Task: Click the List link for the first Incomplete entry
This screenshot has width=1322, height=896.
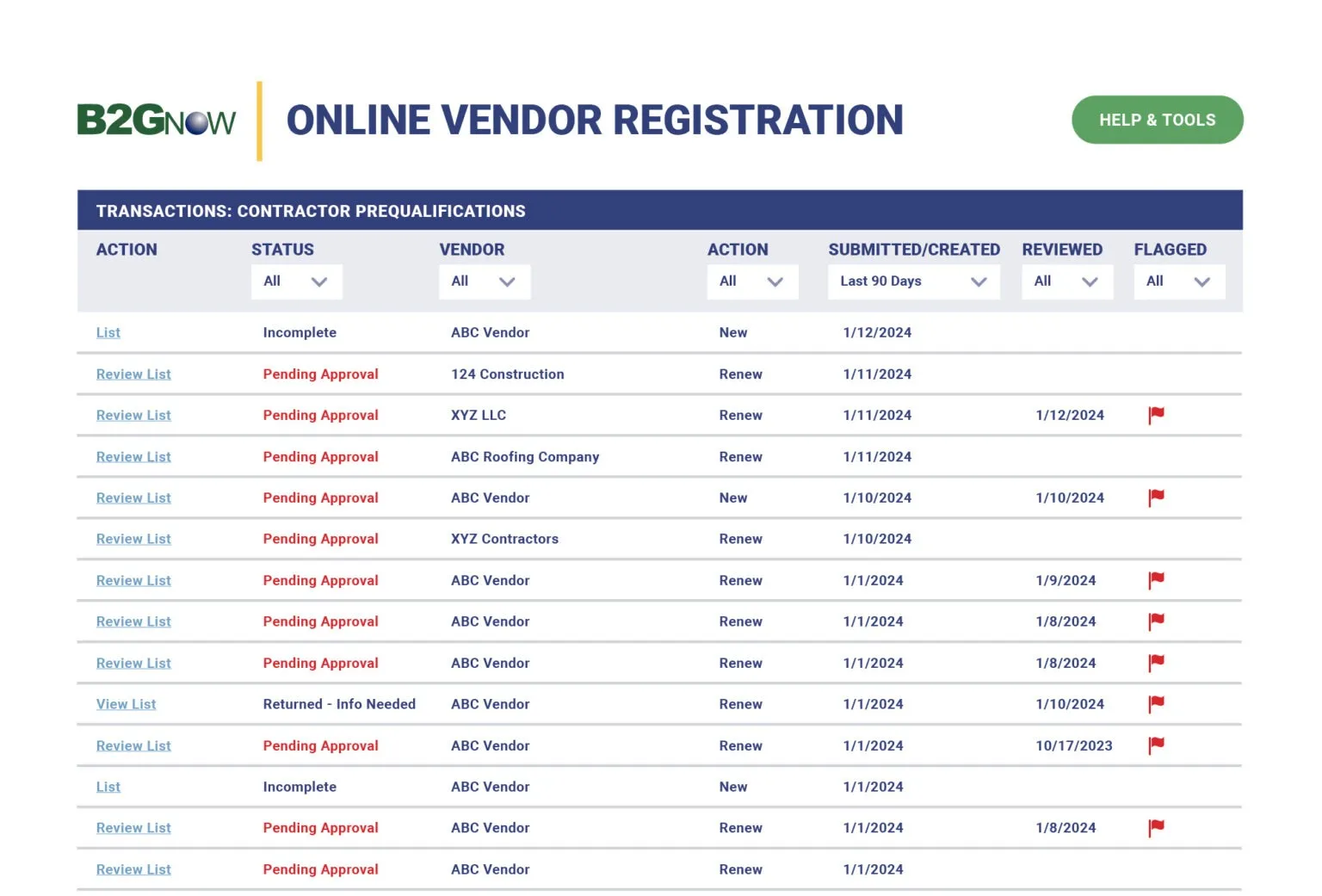Action: 108,332
